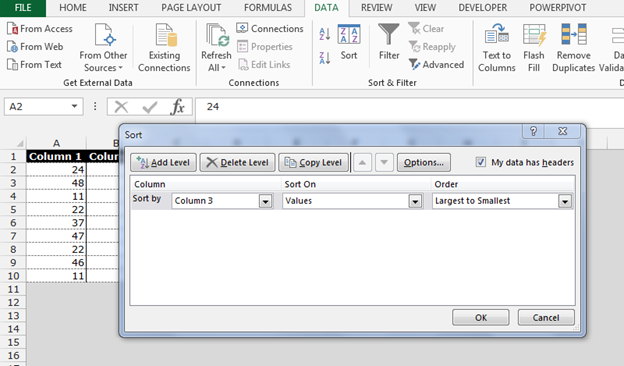
Task: Click the Sort A to Z icon
Action: 325,34
